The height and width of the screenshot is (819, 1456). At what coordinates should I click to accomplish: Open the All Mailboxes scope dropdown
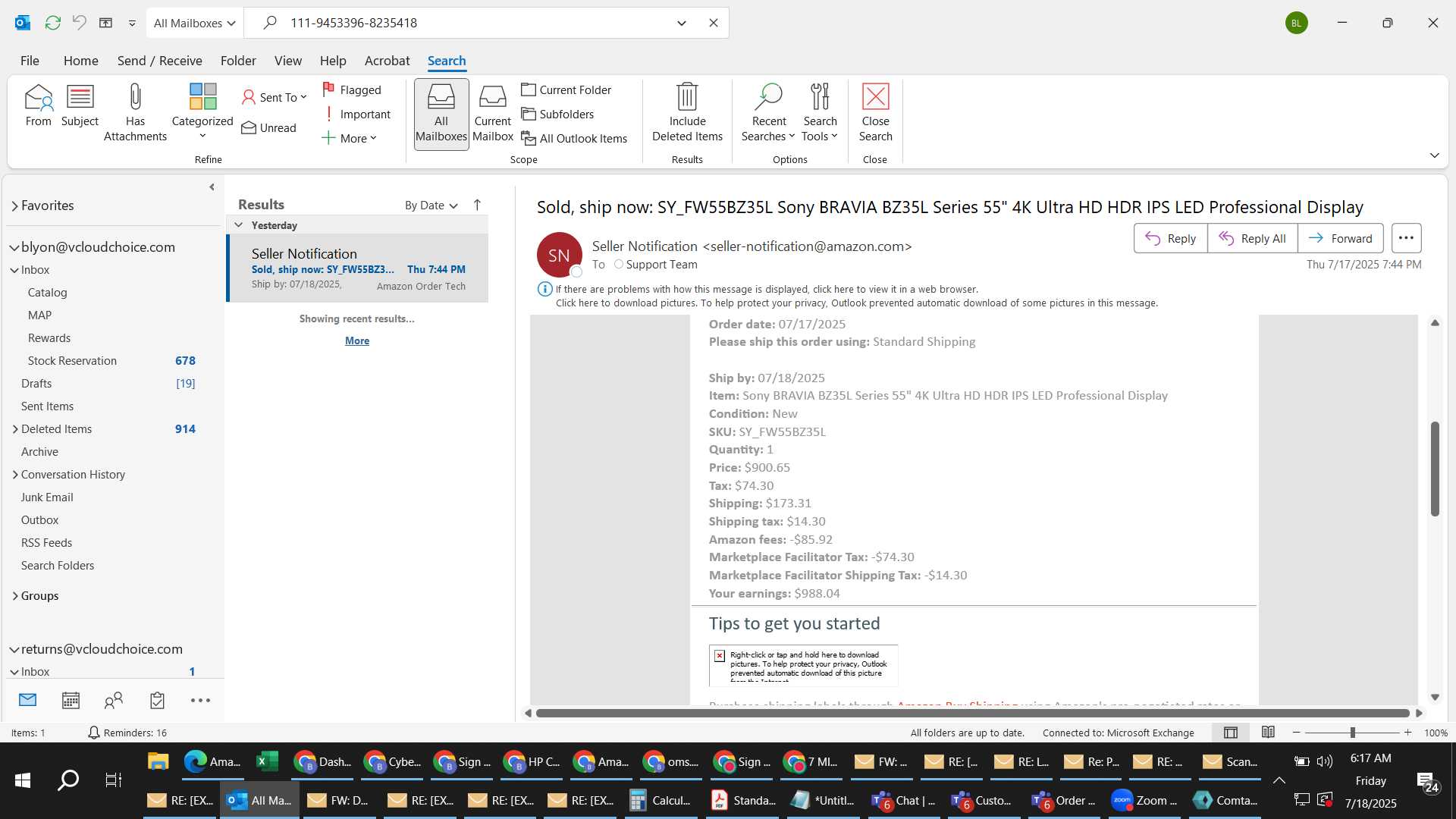[x=195, y=23]
